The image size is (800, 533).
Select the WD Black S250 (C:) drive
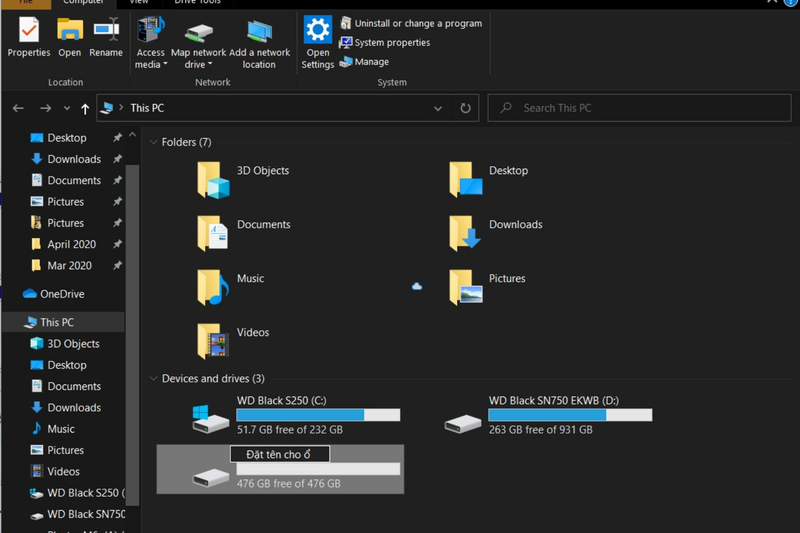(x=295, y=415)
